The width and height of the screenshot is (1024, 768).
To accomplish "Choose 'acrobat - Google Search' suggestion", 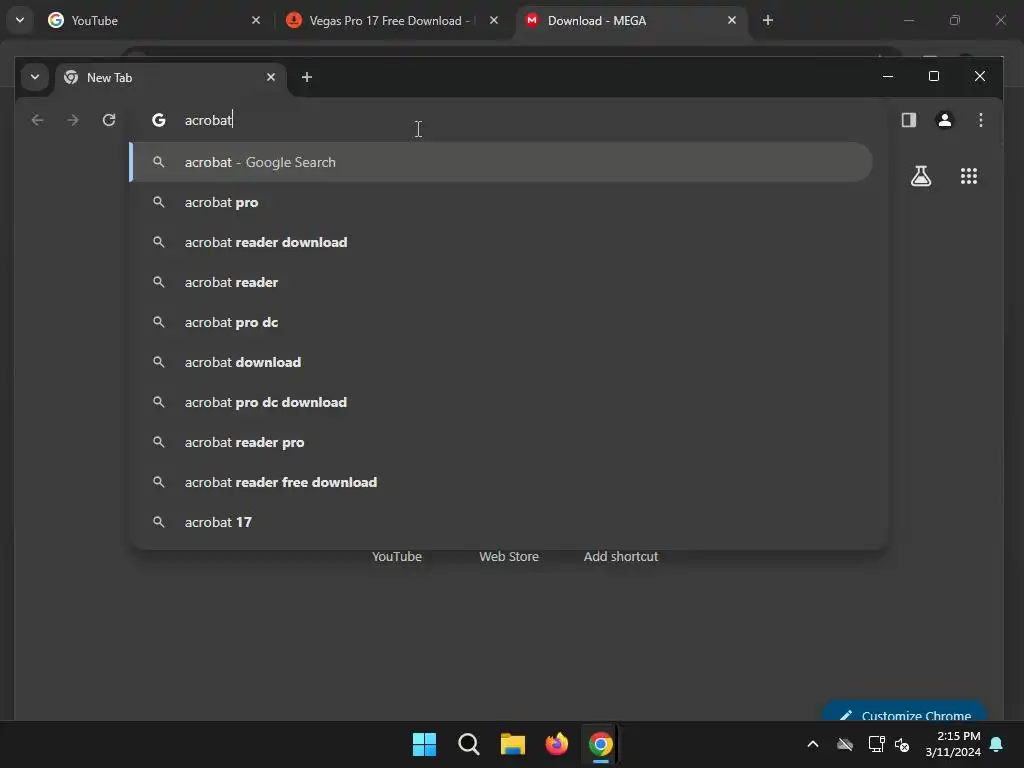I will coord(502,162).
